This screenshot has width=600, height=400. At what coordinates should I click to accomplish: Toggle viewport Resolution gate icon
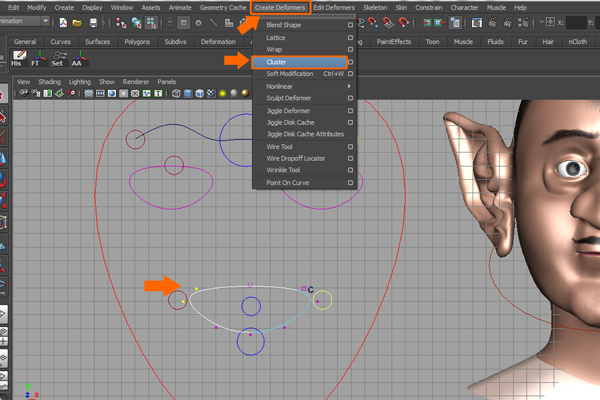click(112, 93)
